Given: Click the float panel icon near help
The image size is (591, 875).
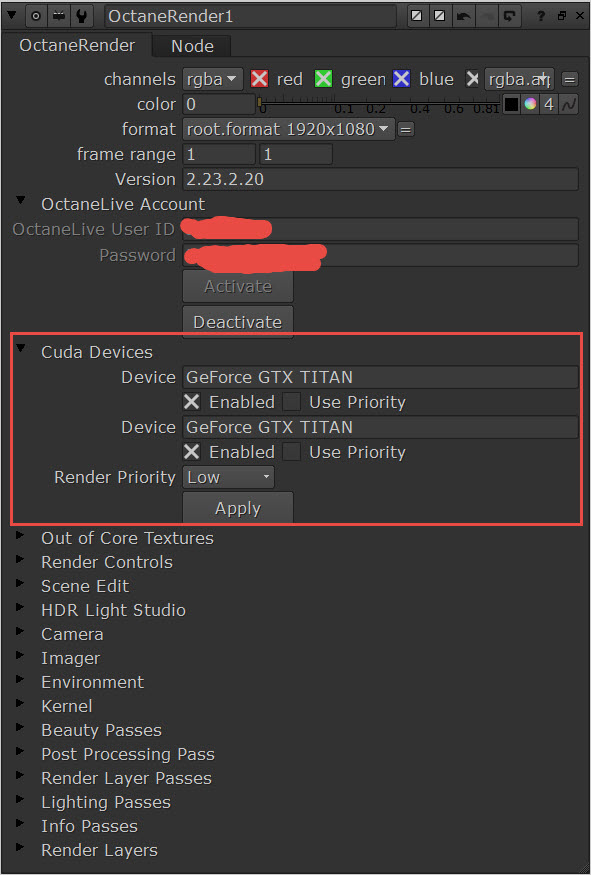Looking at the screenshot, I should coord(561,16).
